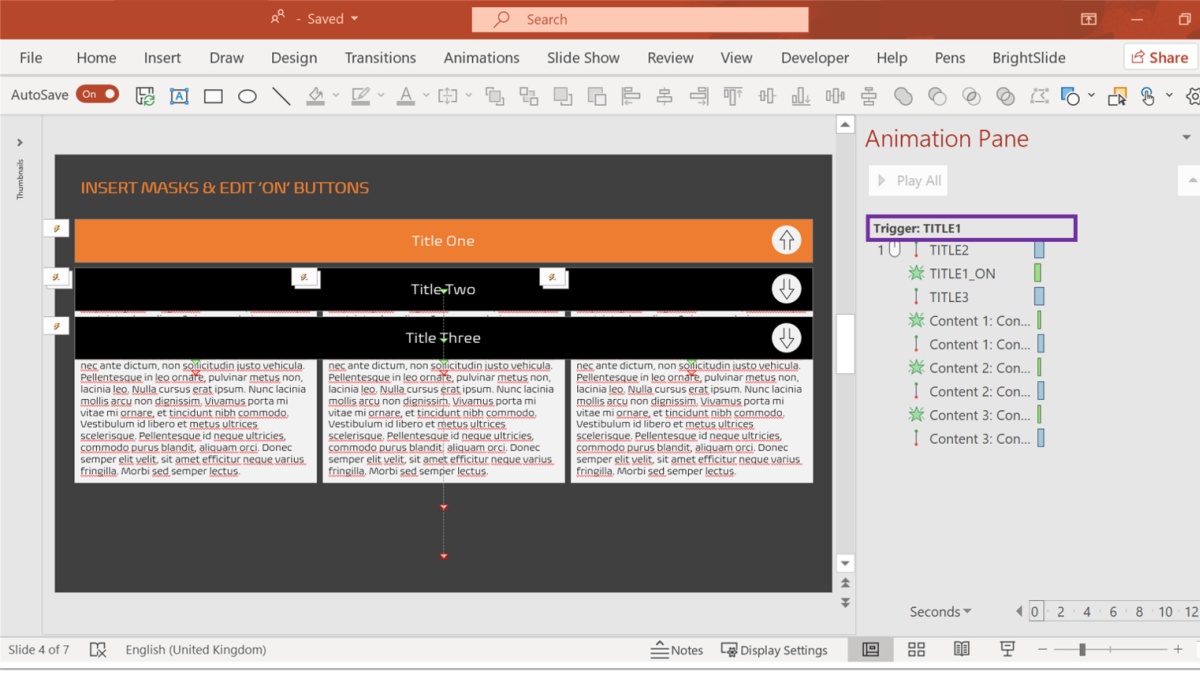This screenshot has height=675, width=1200.
Task: Click English (United Kingdom) language indicator
Action: 196,650
